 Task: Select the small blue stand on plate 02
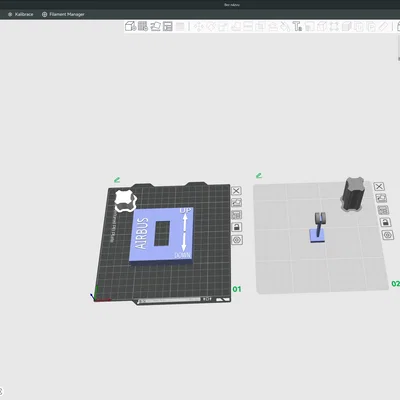tap(318, 235)
